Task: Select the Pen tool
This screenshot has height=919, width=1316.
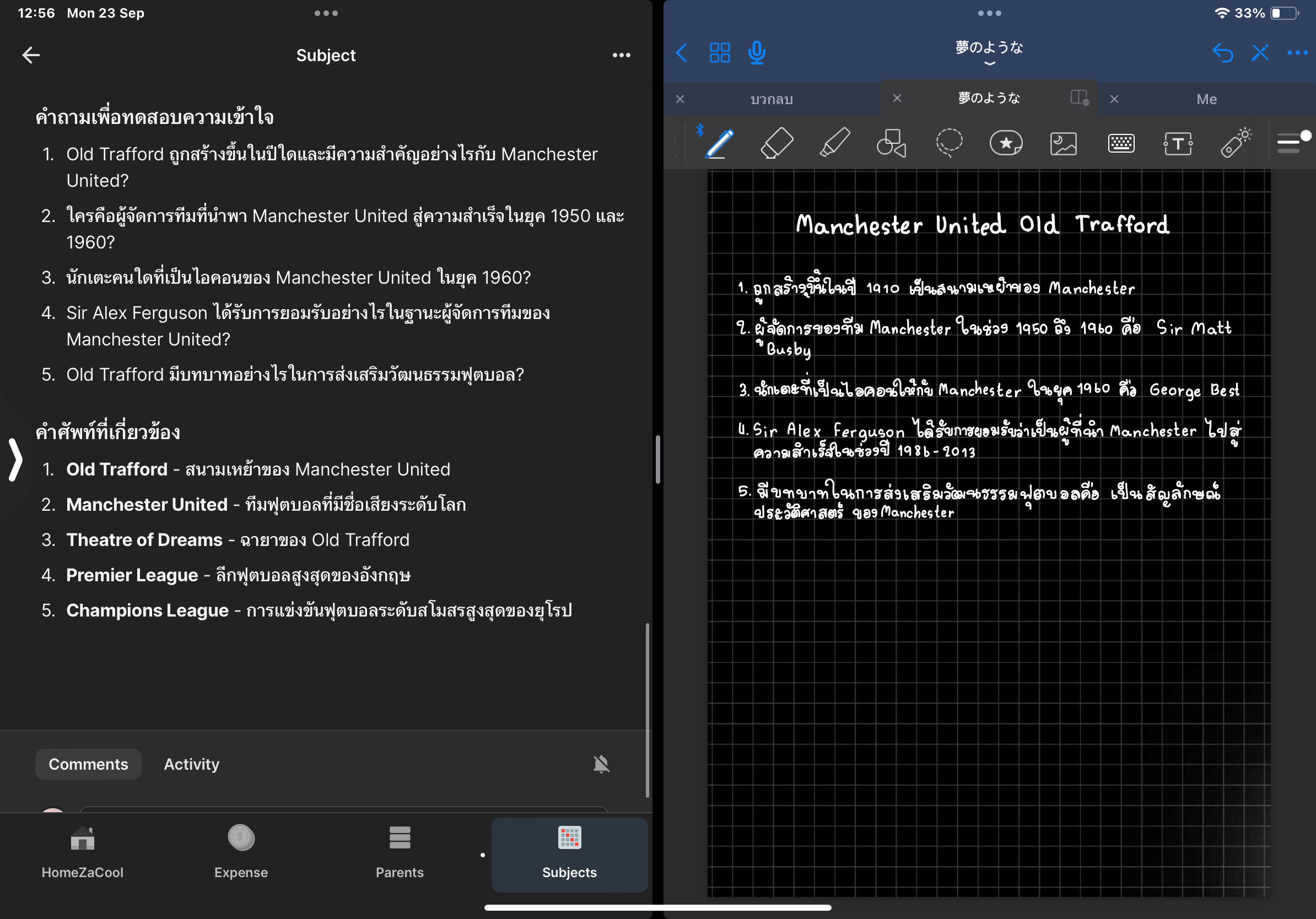Action: coord(719,143)
